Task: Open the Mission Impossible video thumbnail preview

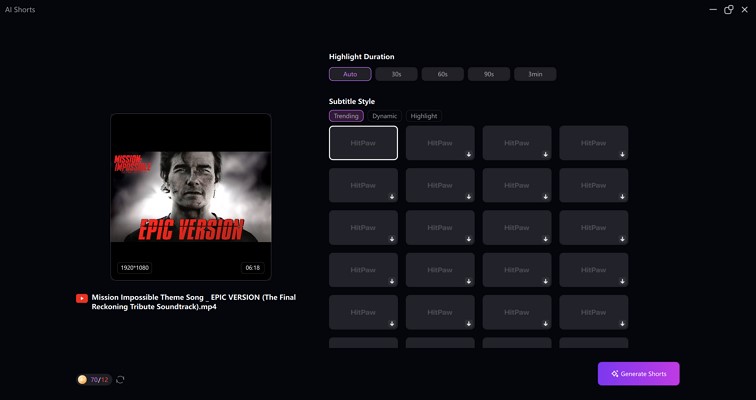Action: point(191,197)
